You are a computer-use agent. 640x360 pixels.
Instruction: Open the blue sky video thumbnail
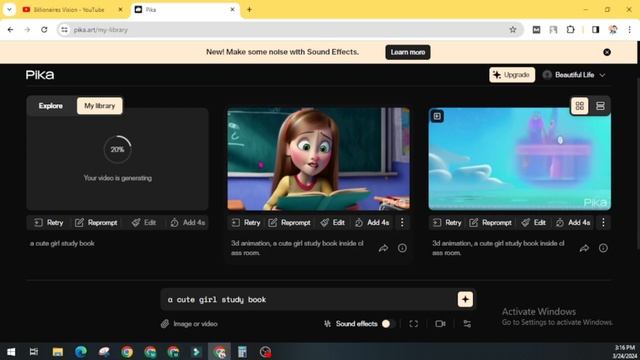tap(520, 159)
